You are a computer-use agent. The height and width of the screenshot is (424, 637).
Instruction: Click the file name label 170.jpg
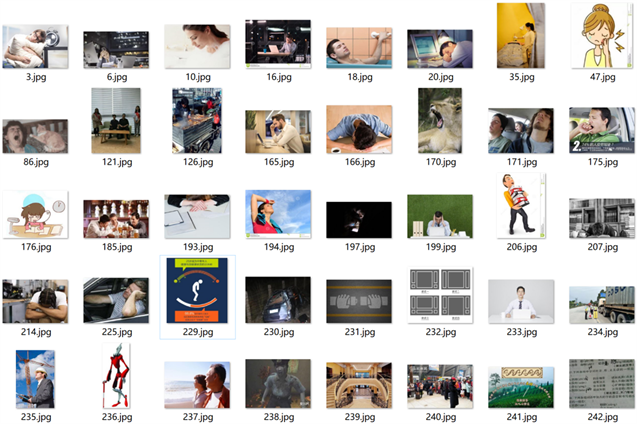point(441,162)
